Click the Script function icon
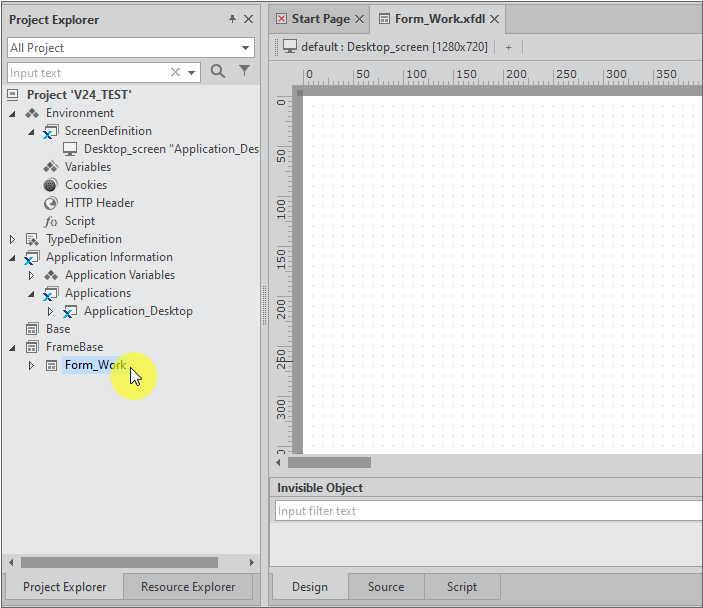Screen dimensions: 703x608 tap(51, 221)
